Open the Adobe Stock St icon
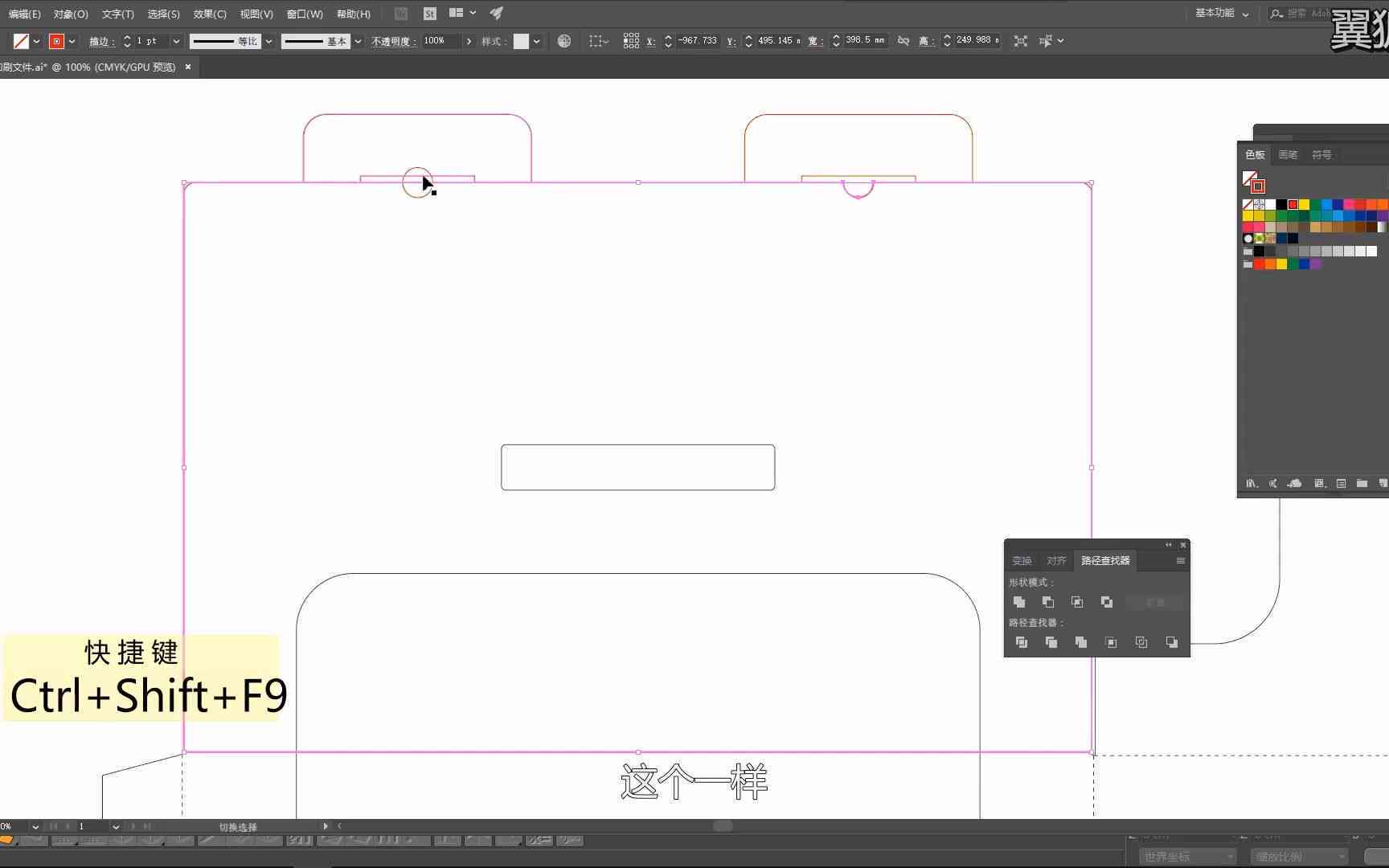The image size is (1389, 868). [x=430, y=14]
